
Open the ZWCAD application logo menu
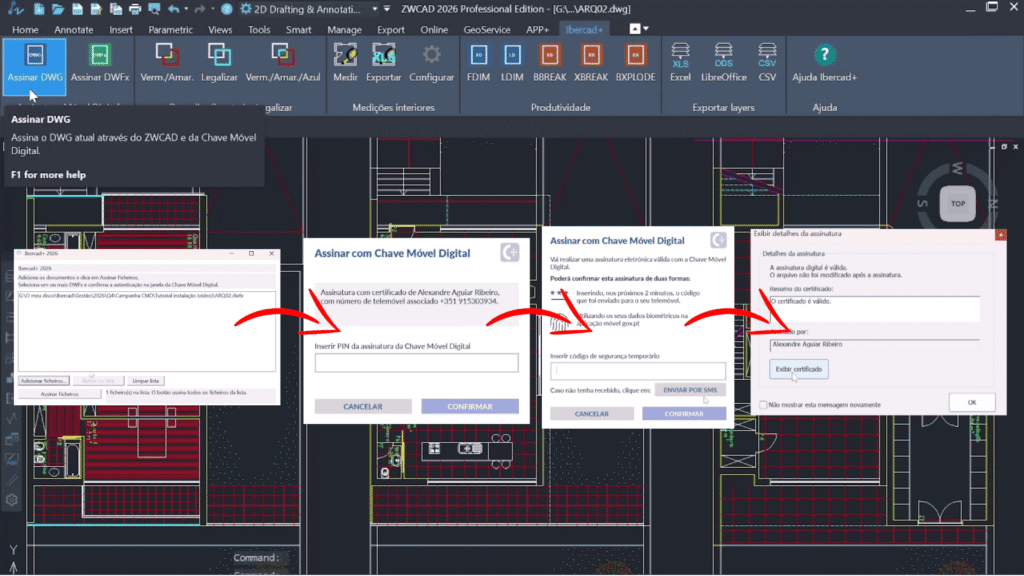(x=15, y=9)
